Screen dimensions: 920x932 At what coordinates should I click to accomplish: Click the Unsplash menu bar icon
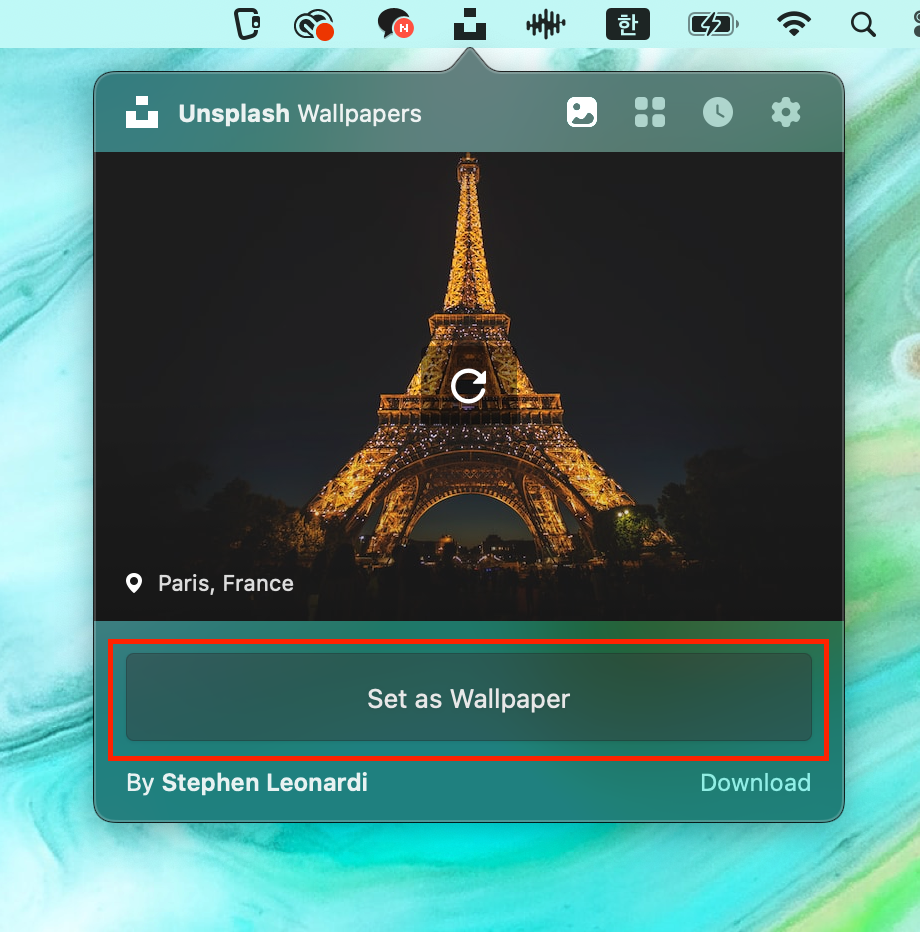tap(470, 24)
